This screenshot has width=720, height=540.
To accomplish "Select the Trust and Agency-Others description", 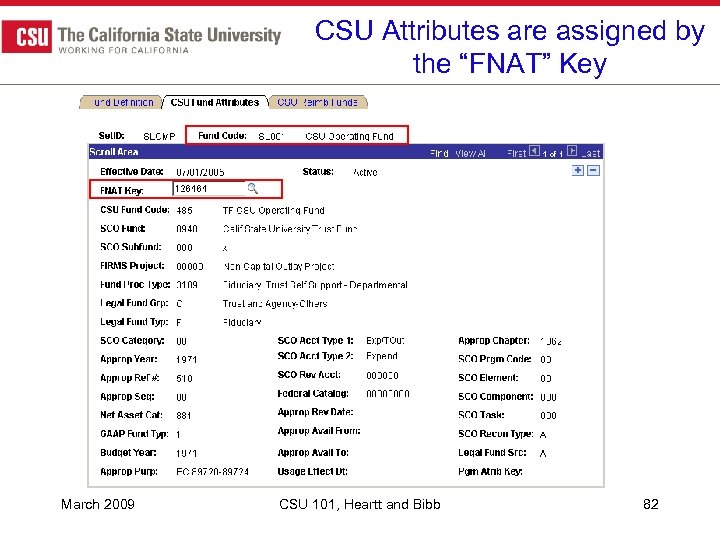I will pyautogui.click(x=275, y=304).
